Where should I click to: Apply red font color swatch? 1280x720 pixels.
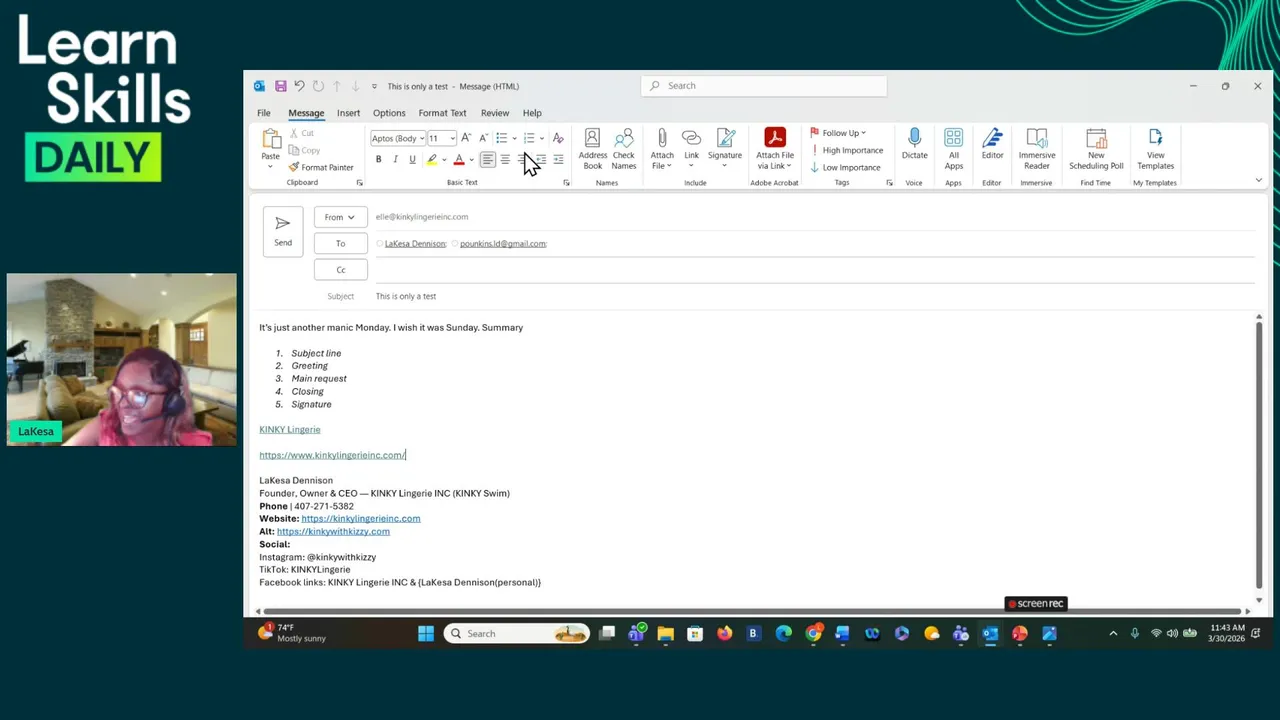coord(459,160)
